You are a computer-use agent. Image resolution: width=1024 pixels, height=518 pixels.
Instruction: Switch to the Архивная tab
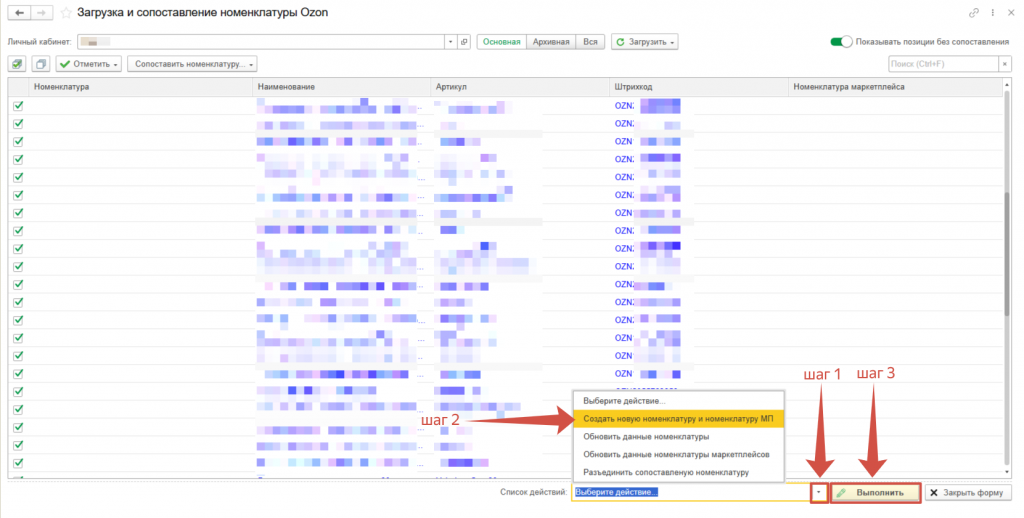tap(551, 42)
